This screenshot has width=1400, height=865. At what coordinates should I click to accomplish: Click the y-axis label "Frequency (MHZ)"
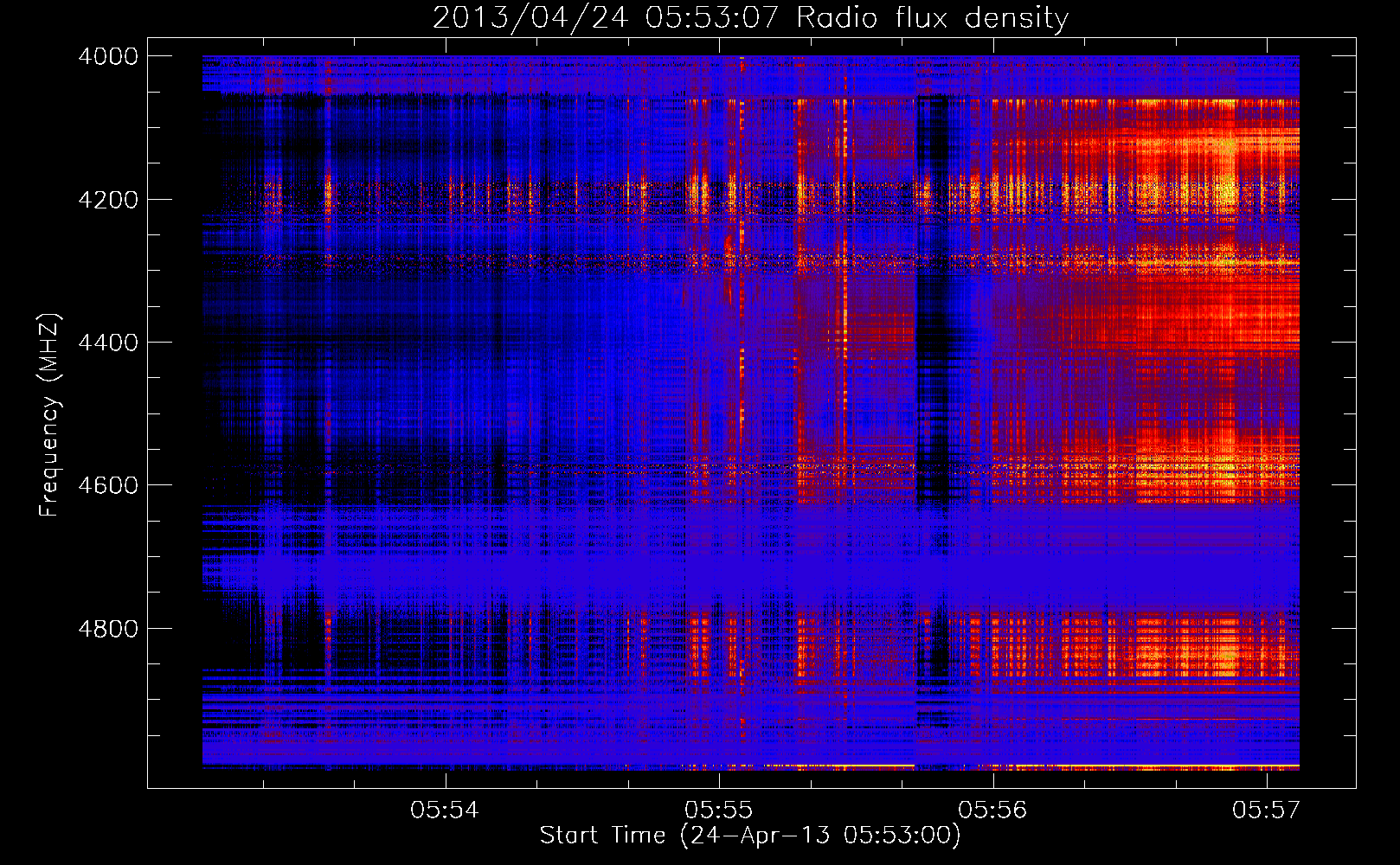[x=50, y=415]
